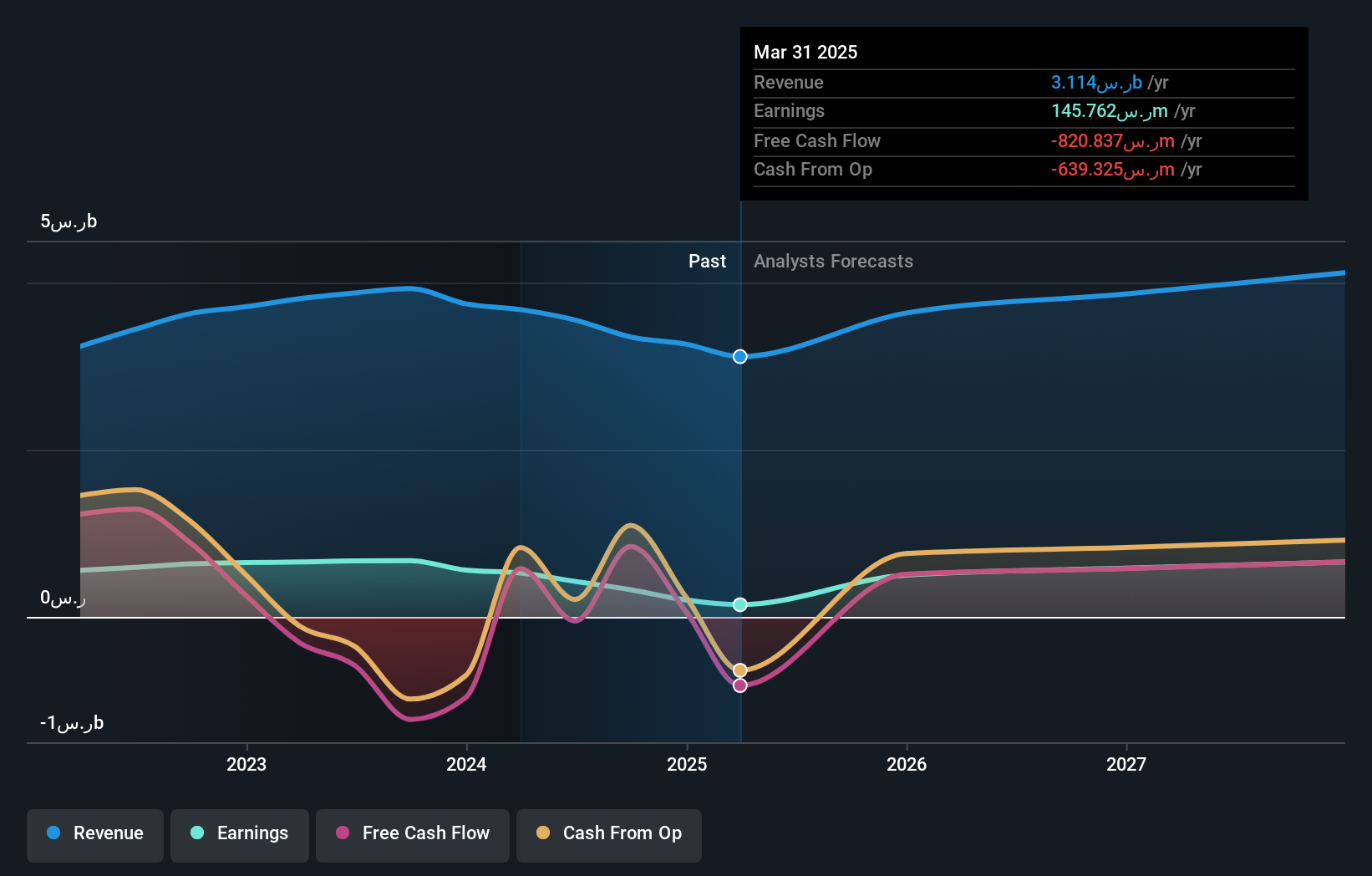Toggle the Earnings legend button
This screenshot has height=876, width=1372.
pyautogui.click(x=240, y=835)
